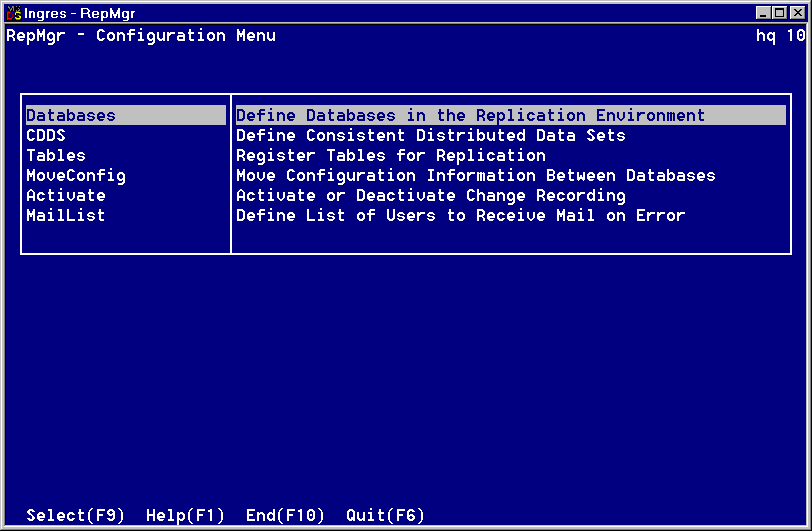The height and width of the screenshot is (531, 812).
Task: Select the Databases menu entry
Action: [x=71, y=116]
